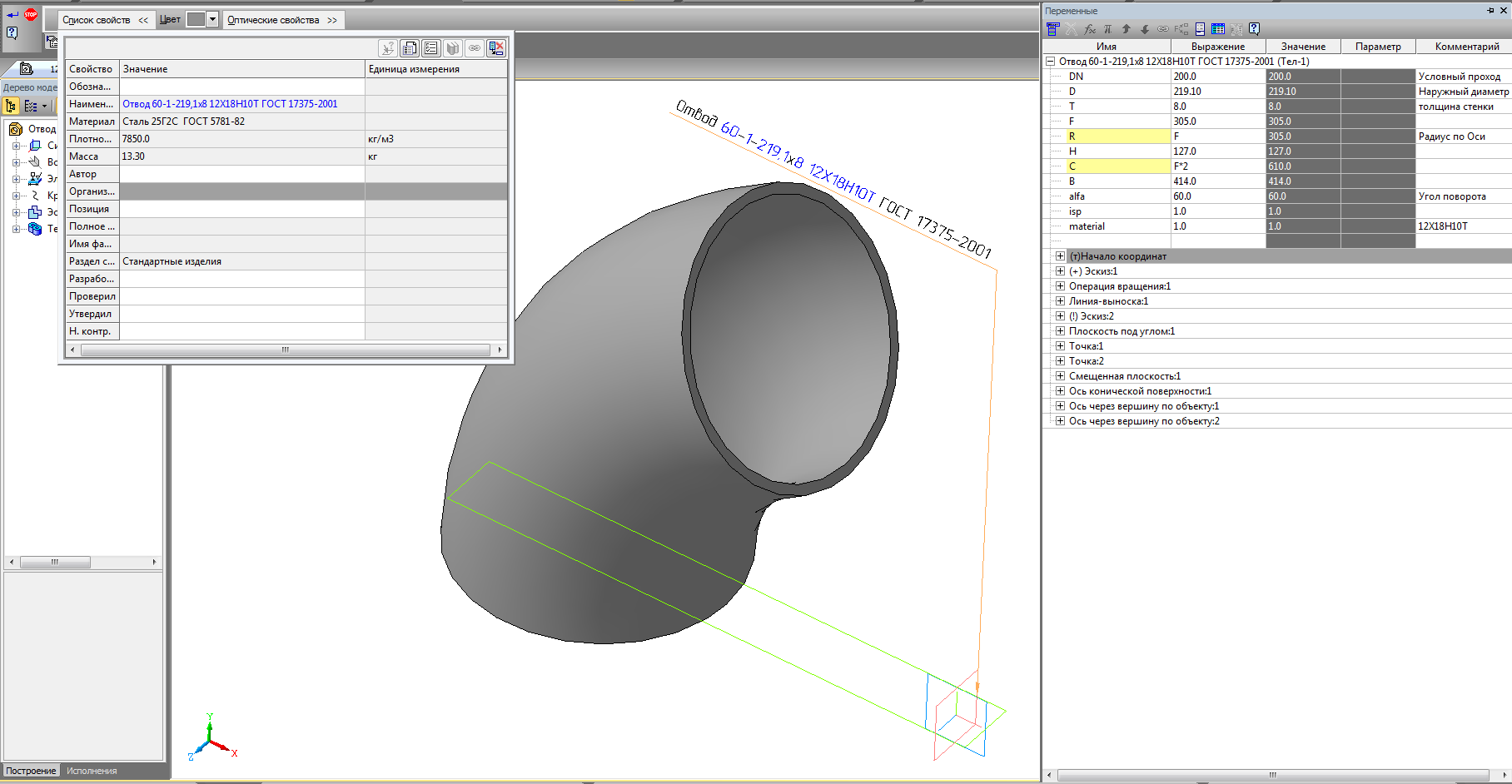
Task: Click the Единица измерения column header in properties
Action: [436, 69]
